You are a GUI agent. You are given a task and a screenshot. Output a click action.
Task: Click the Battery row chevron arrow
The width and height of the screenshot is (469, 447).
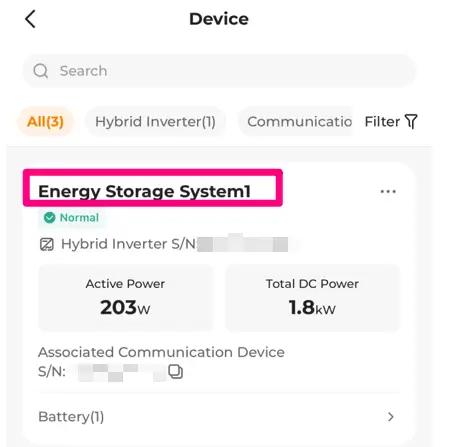pyautogui.click(x=391, y=417)
